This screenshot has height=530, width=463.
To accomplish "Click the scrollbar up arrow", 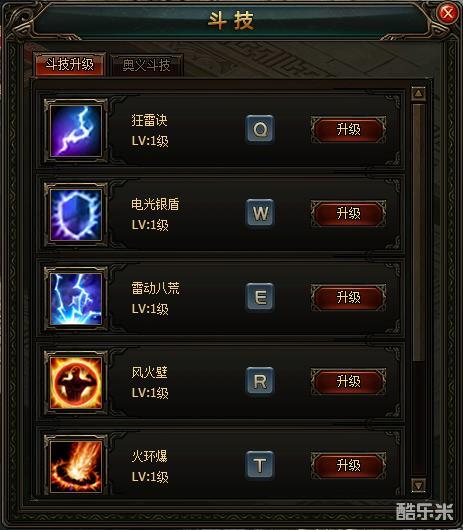I will (418, 93).
